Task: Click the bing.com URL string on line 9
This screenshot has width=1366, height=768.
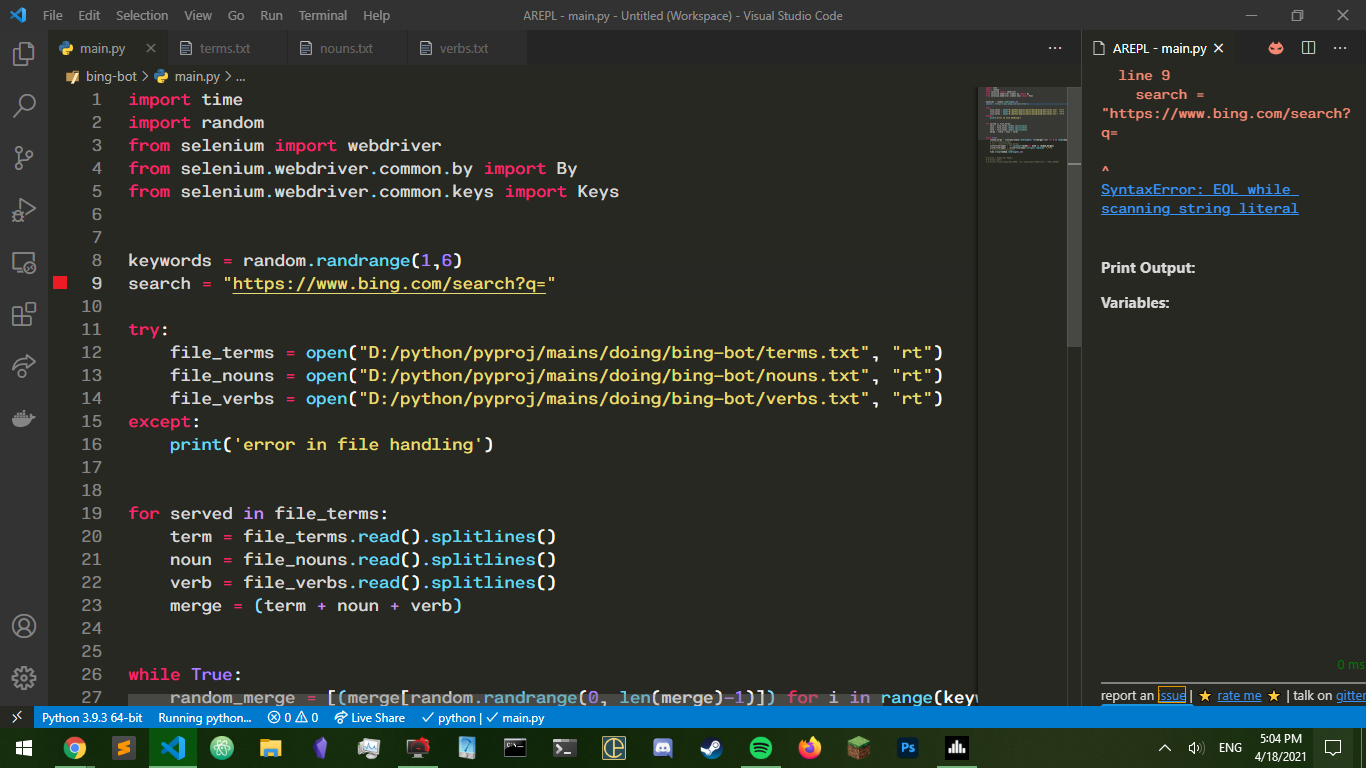Action: (x=389, y=283)
